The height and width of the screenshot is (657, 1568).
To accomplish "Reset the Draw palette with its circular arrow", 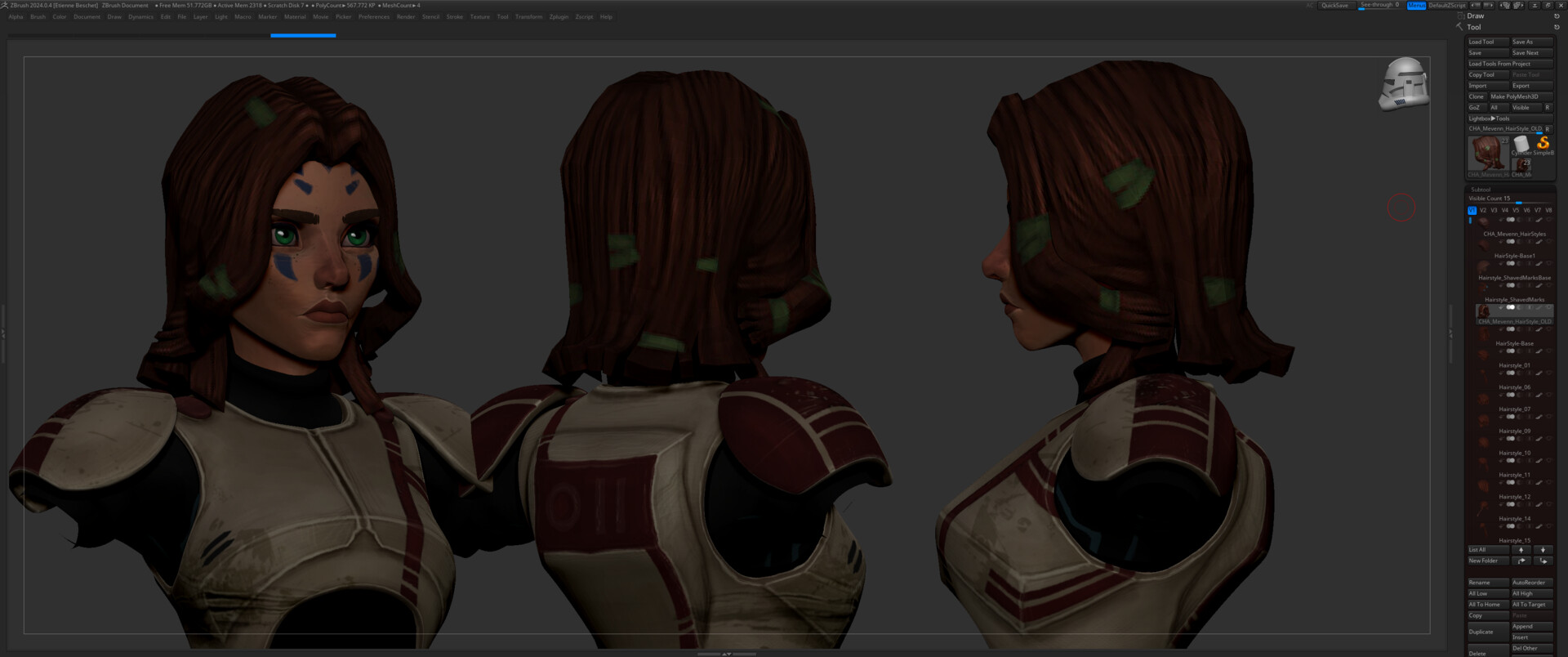I will tap(1557, 16).
